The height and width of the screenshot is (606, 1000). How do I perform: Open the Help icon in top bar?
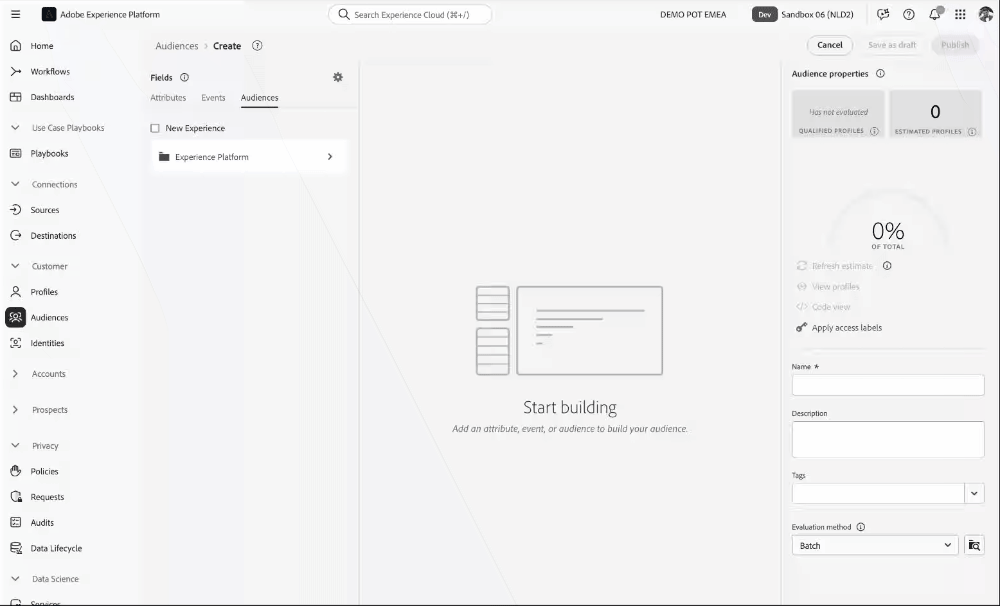point(909,14)
